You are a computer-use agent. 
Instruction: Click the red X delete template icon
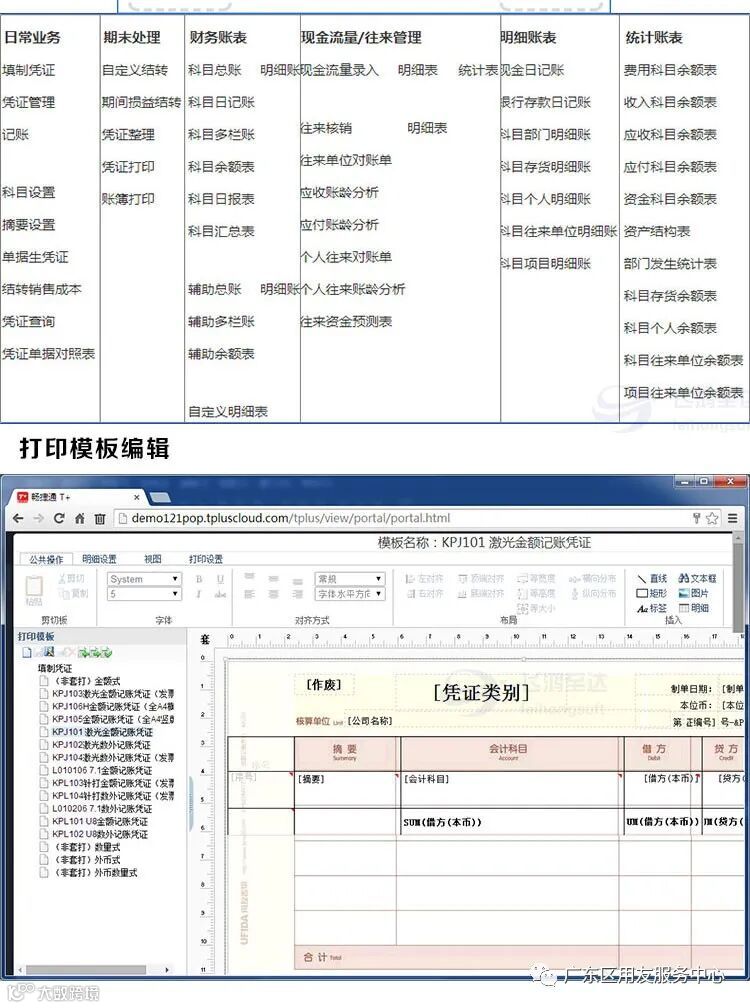tap(70, 652)
